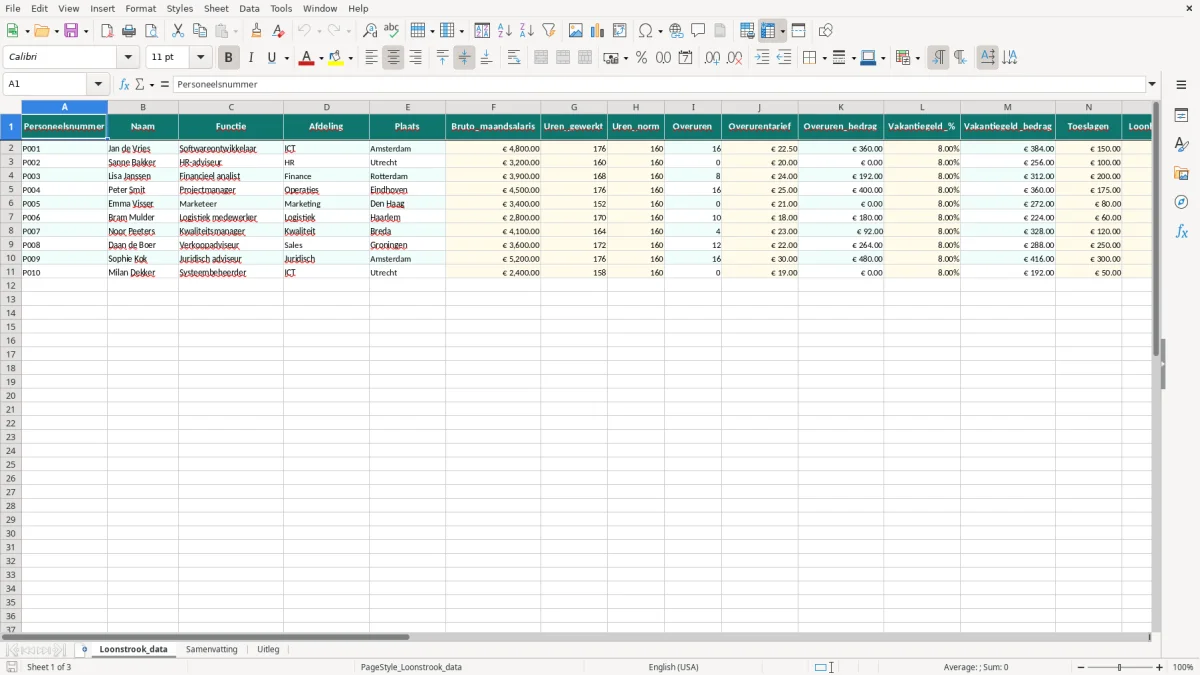This screenshot has width=1200, height=675.
Task: Click the Add Decimal Place icon
Action: (712, 58)
